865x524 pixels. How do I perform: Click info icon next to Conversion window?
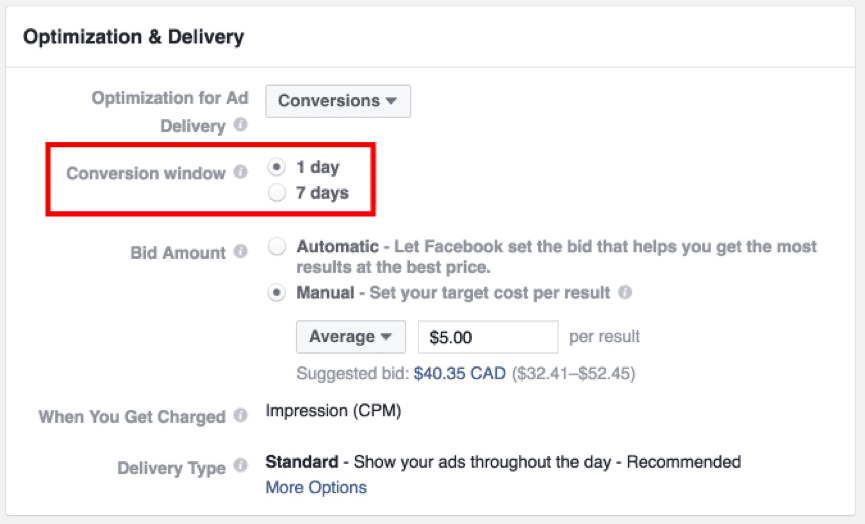[240, 173]
